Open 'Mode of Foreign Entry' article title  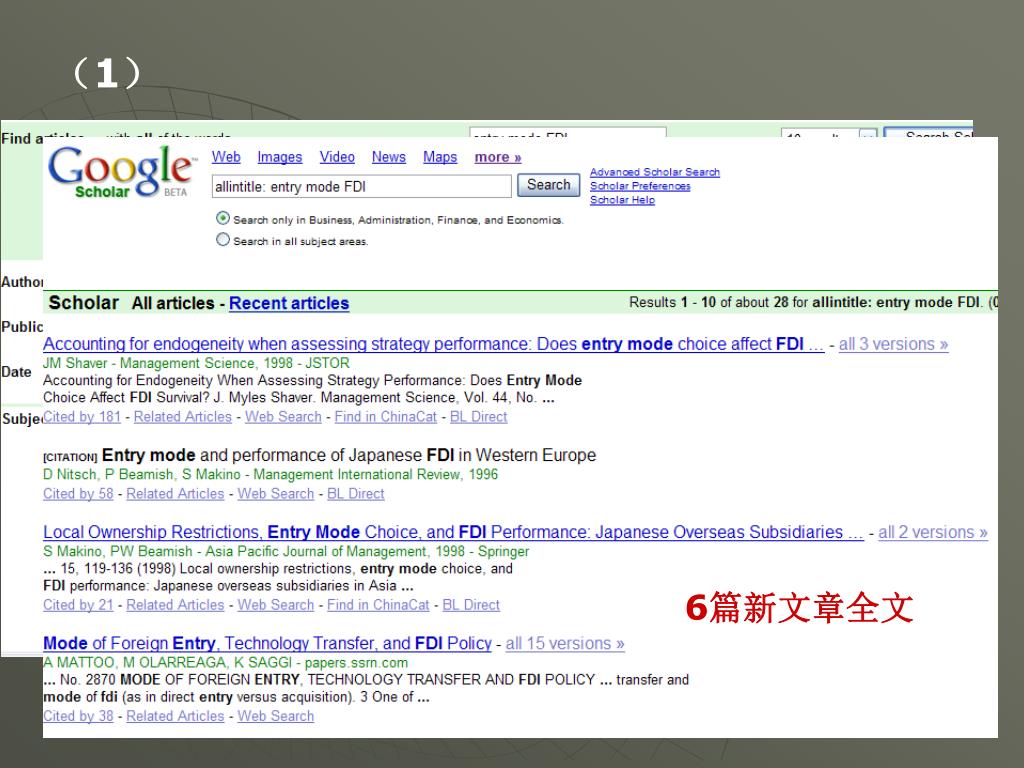coord(267,643)
